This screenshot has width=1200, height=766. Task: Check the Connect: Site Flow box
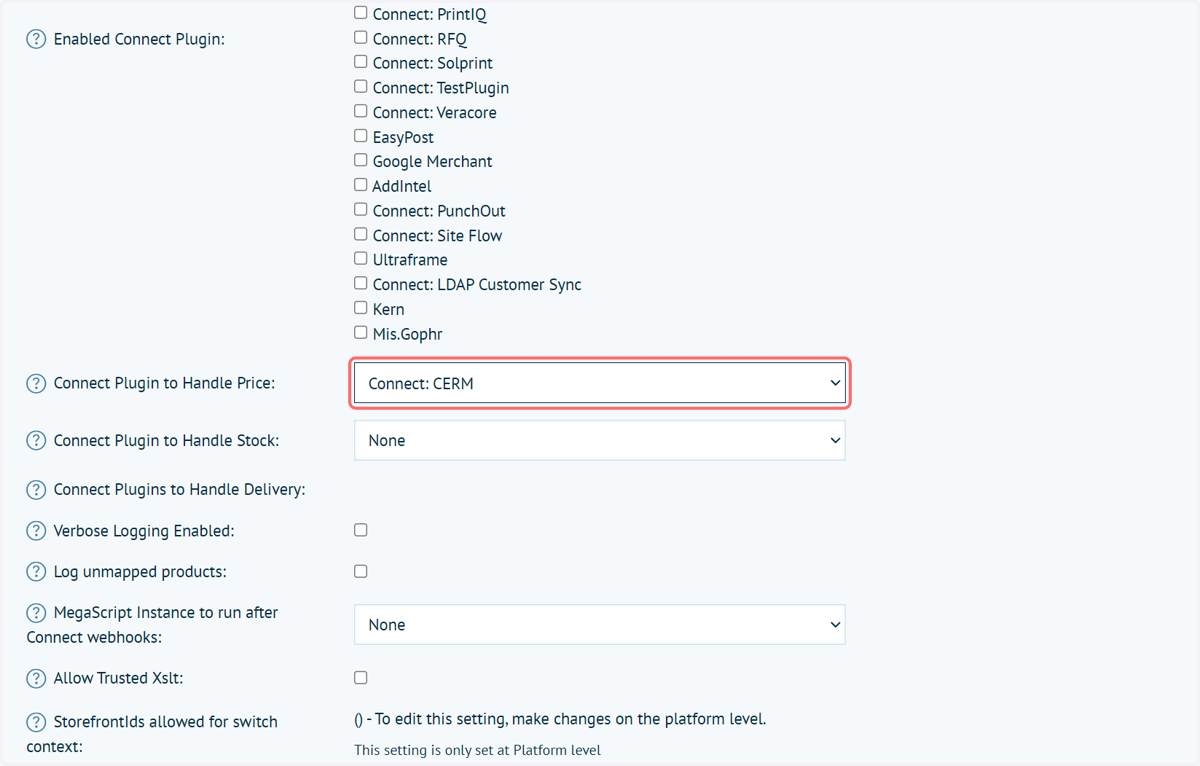click(361, 234)
